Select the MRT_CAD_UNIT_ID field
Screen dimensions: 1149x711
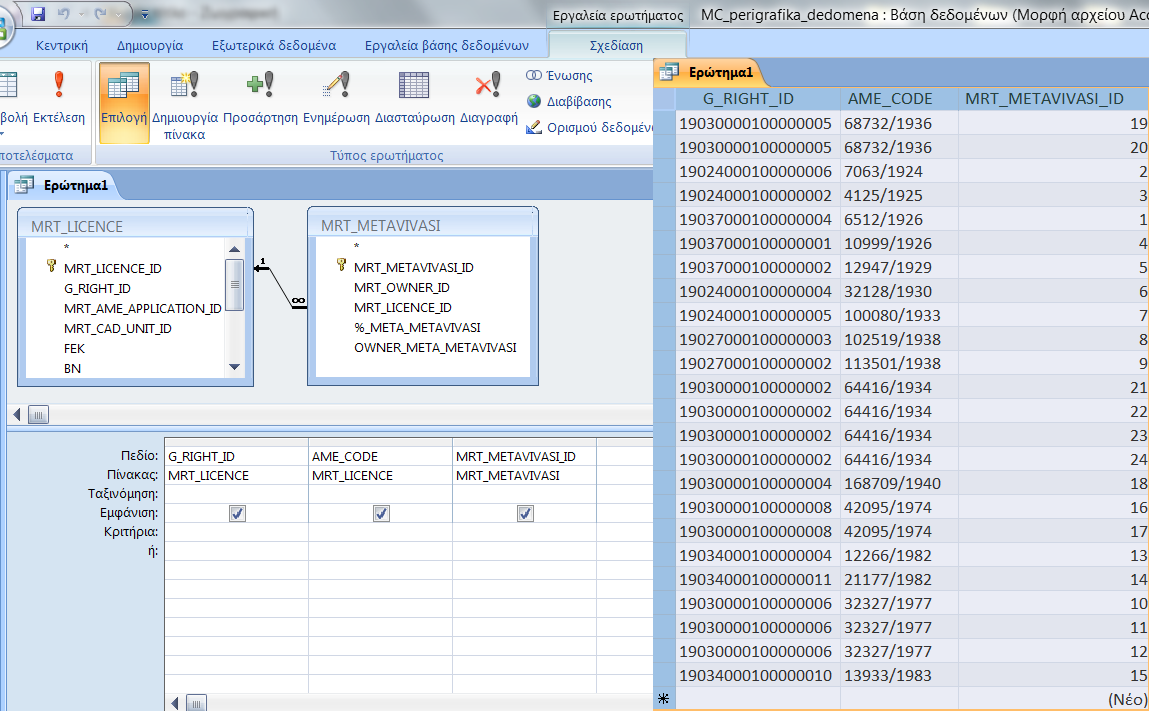[118, 328]
